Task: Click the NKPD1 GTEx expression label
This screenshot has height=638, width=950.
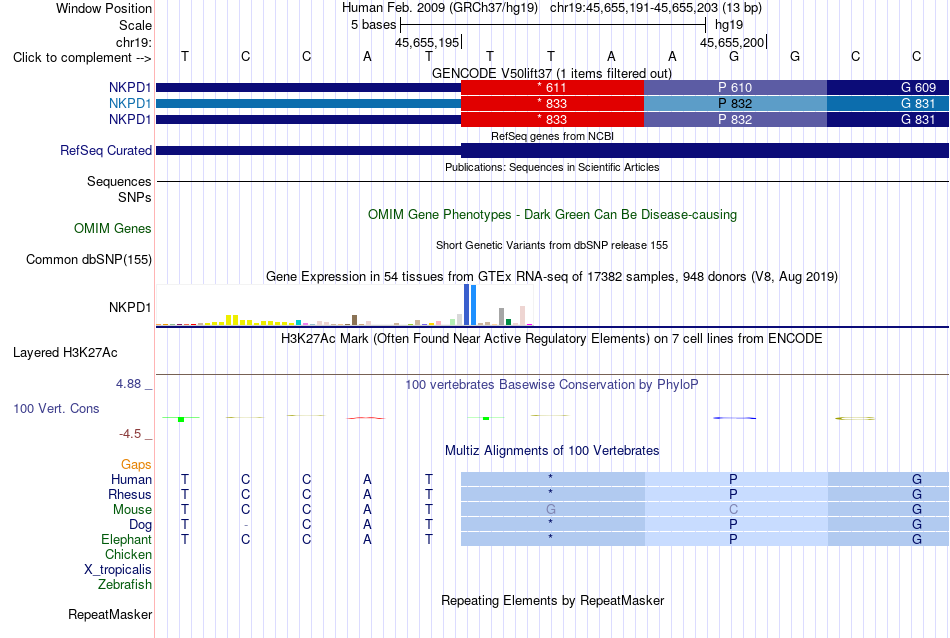Action: click(x=130, y=307)
